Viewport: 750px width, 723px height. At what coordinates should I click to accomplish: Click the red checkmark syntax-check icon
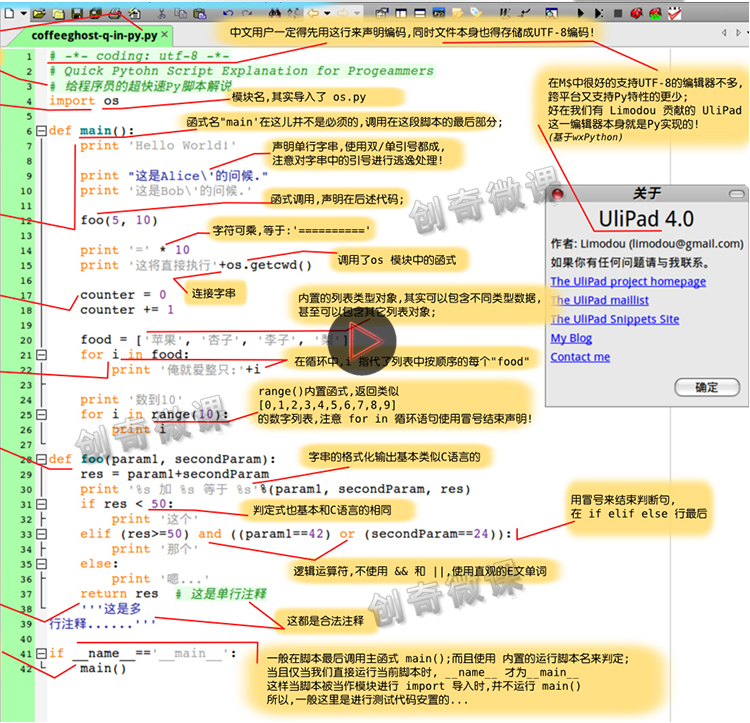coord(674,13)
